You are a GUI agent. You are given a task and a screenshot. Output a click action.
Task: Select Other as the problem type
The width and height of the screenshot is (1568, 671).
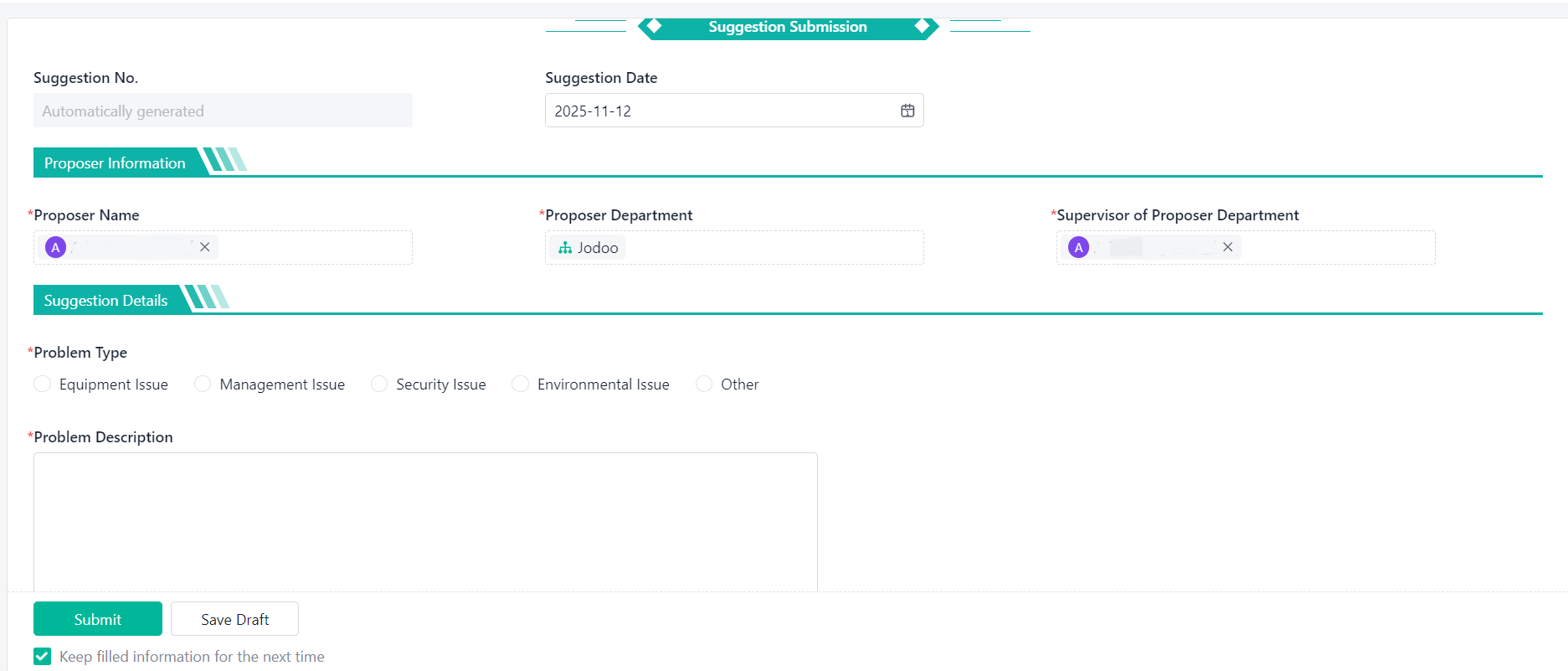704,384
